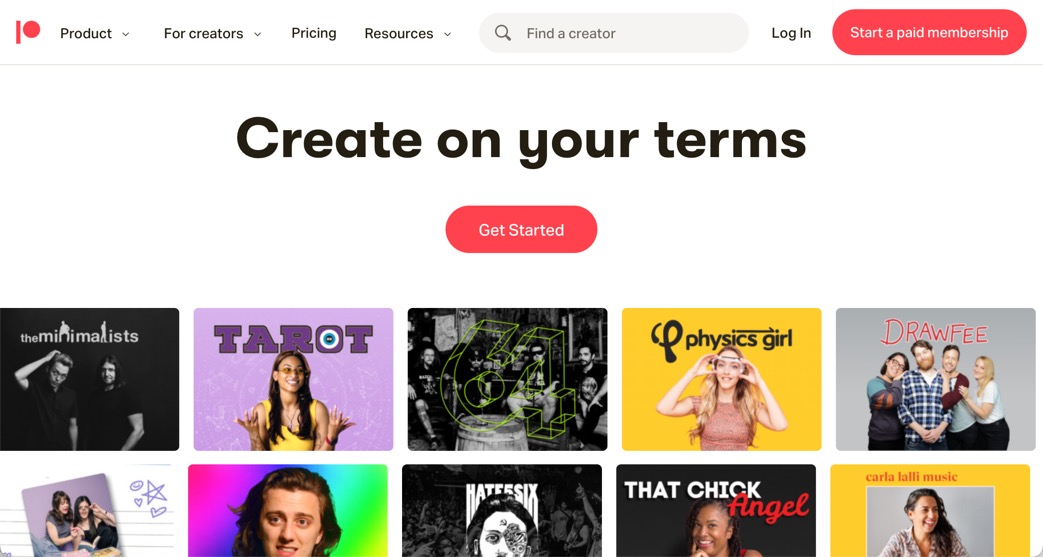Click Start a paid membership button

929,32
